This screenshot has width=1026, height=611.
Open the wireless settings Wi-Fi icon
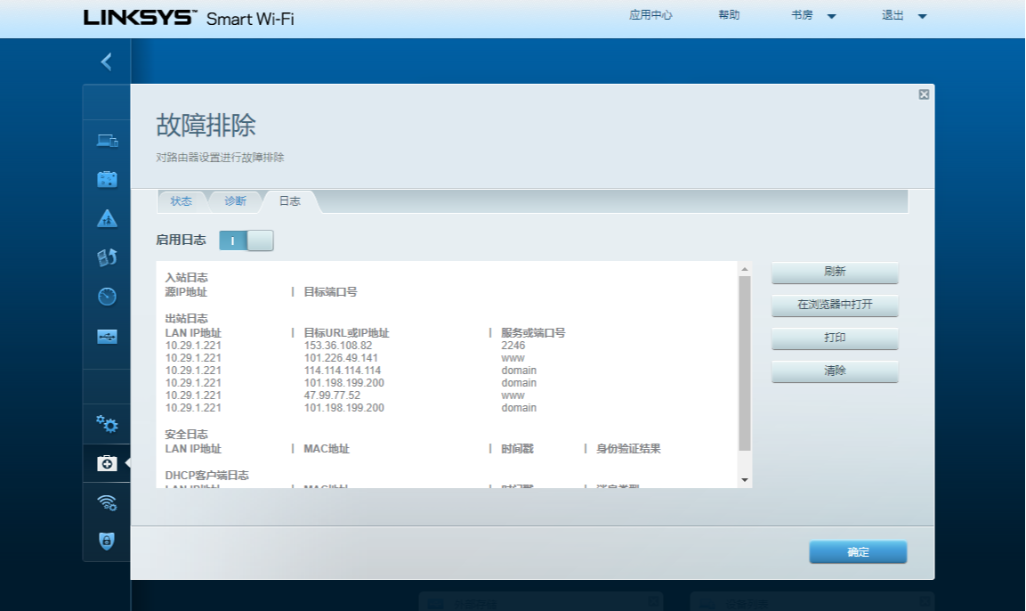coord(107,502)
